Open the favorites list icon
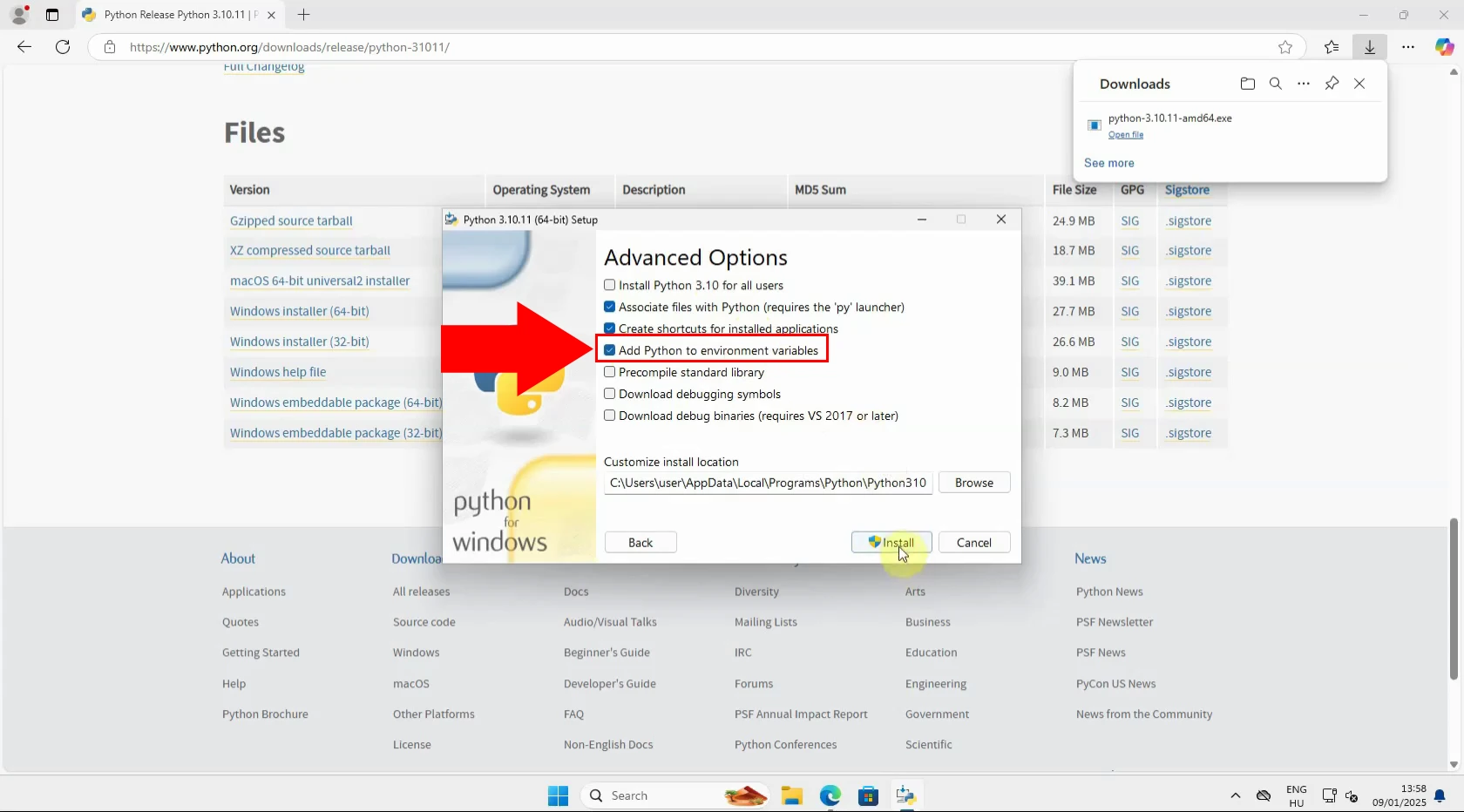1464x812 pixels. click(1332, 47)
